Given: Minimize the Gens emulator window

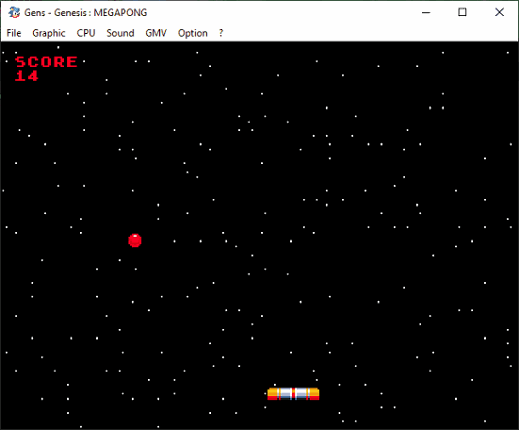Looking at the screenshot, I should pyautogui.click(x=426, y=12).
